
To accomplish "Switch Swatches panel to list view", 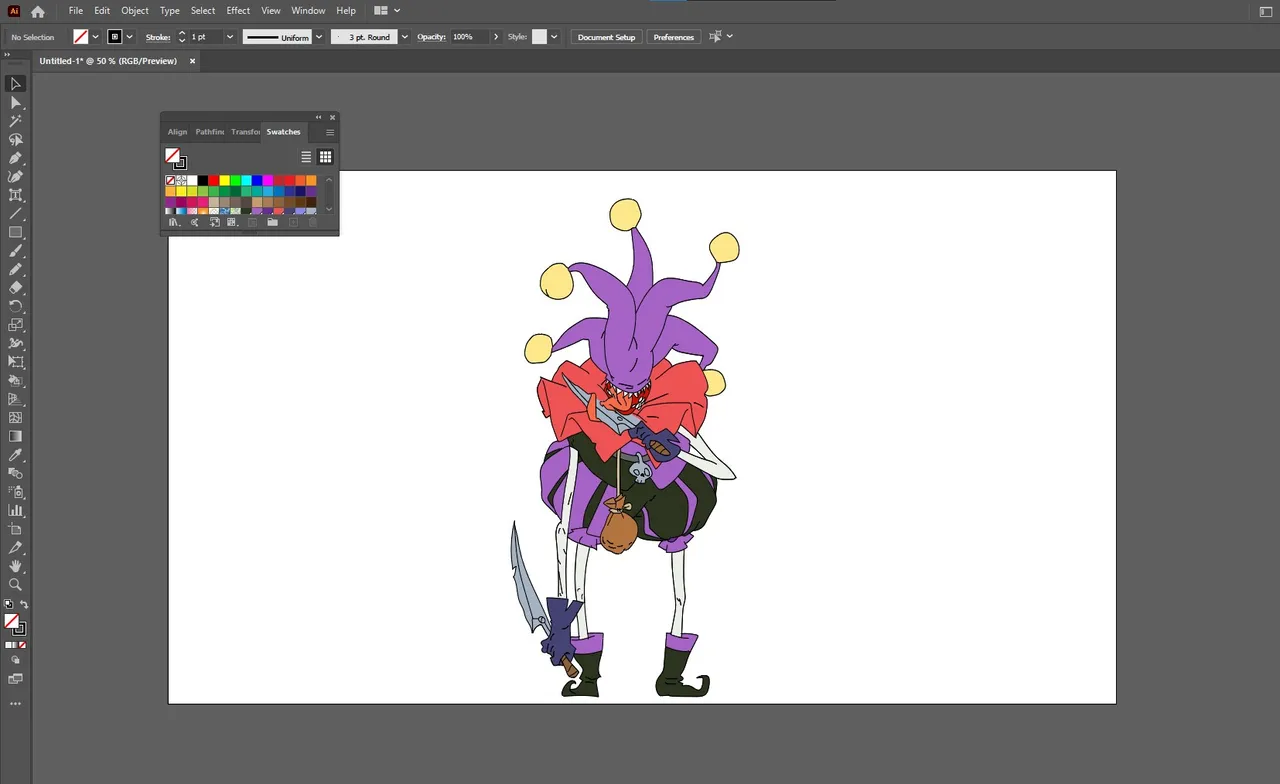I will [x=306, y=157].
